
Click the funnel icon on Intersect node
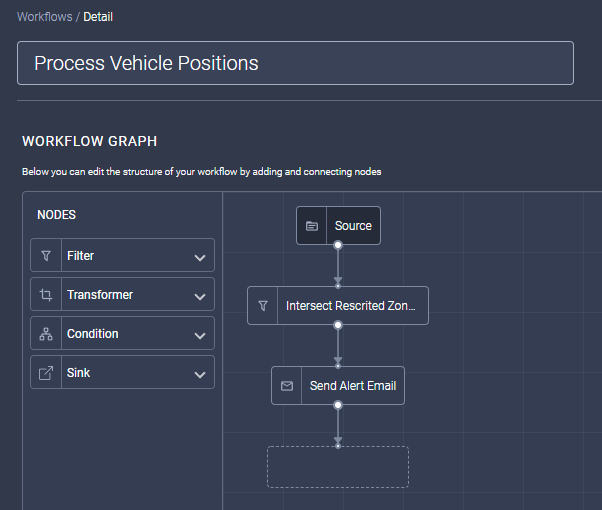pyautogui.click(x=263, y=306)
